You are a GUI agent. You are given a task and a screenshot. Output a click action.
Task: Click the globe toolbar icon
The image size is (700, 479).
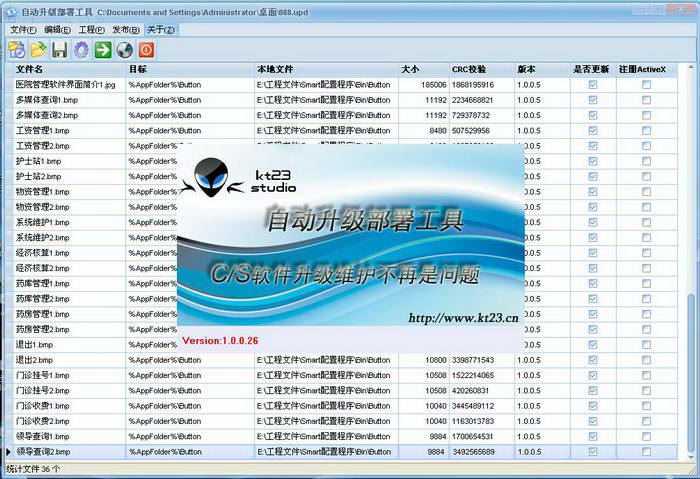pos(125,49)
